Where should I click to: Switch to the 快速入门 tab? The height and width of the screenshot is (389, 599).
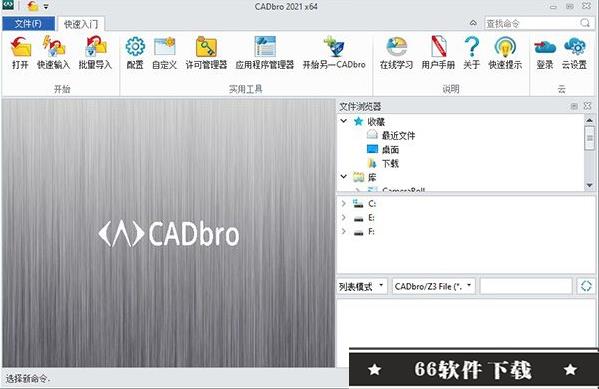pos(81,24)
